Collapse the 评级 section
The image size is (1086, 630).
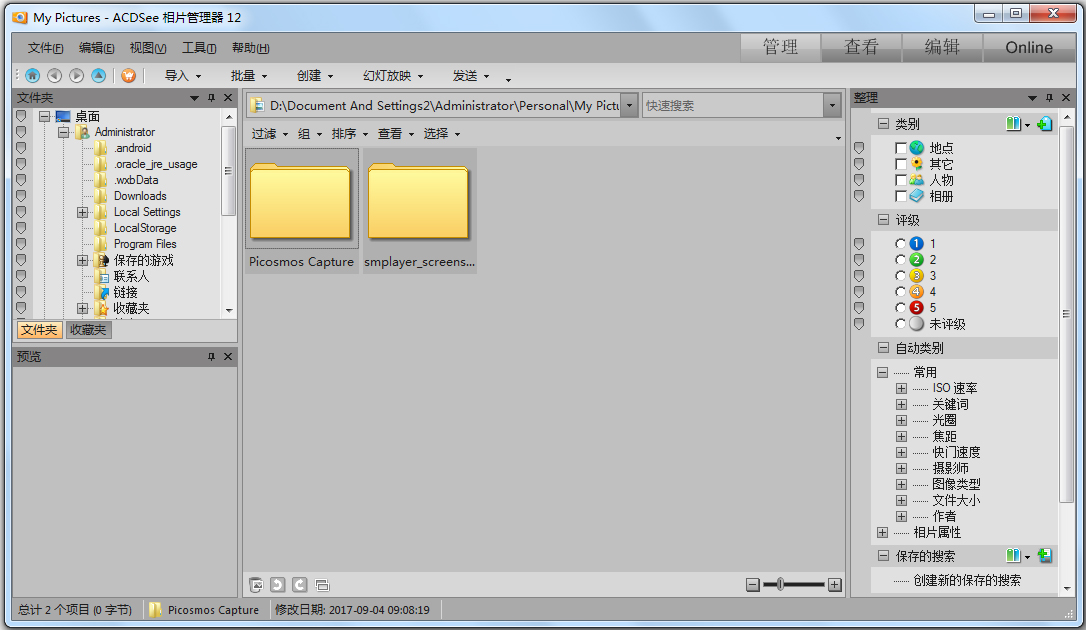(x=883, y=219)
